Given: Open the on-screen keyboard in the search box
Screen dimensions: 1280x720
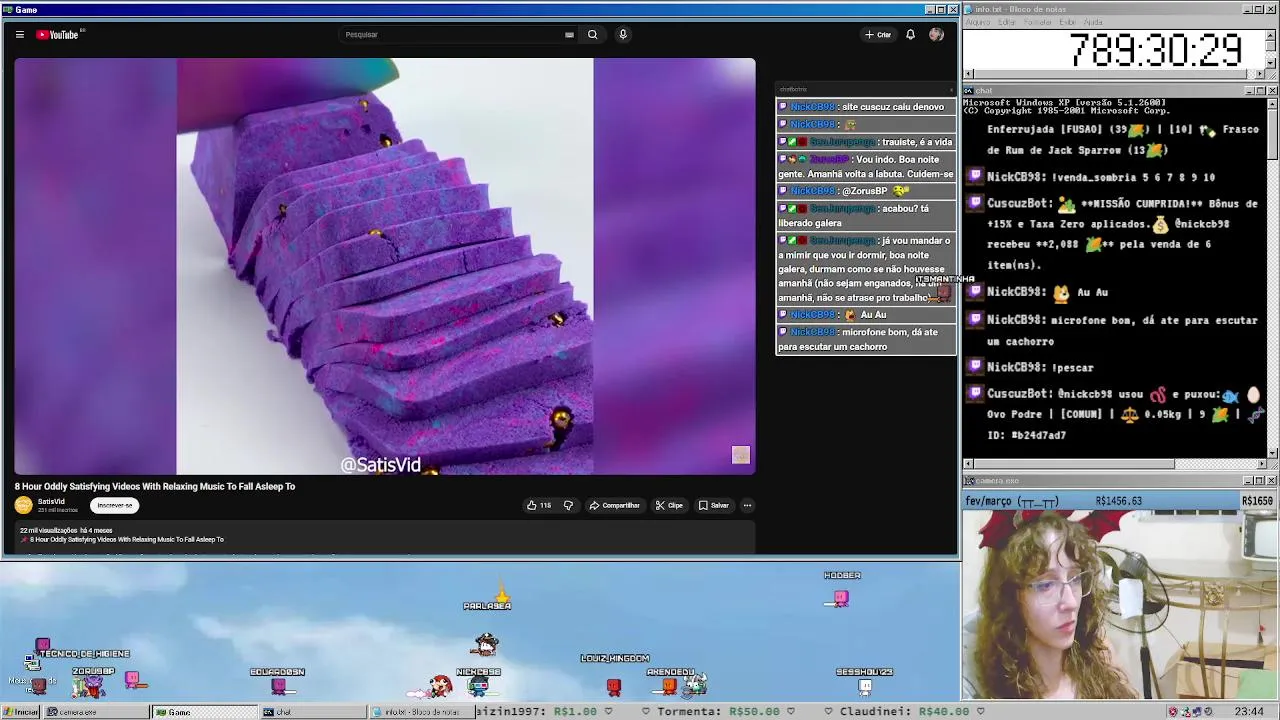Looking at the screenshot, I should 569,34.
